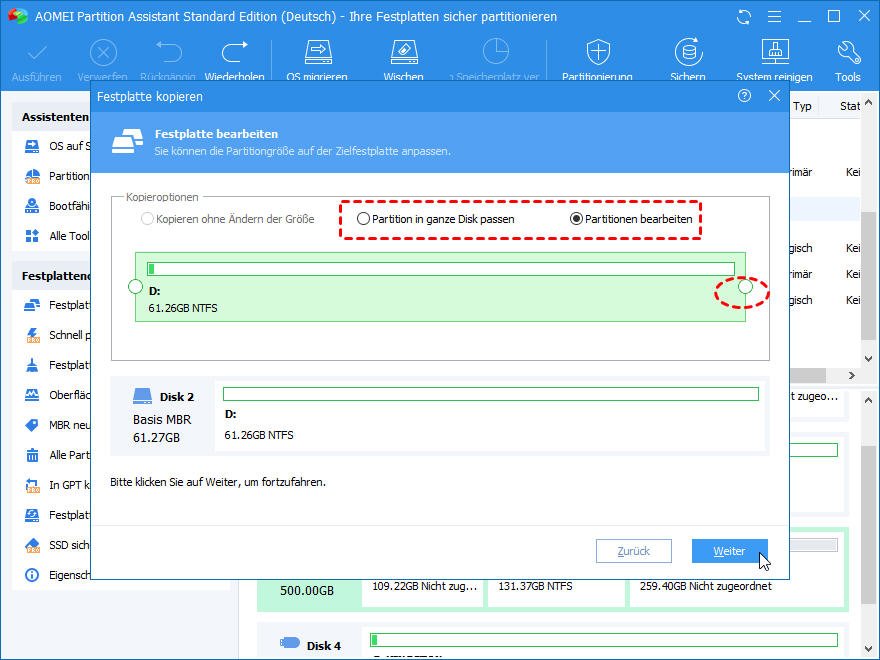Click the disk panel scroll up arrow

coord(868,400)
